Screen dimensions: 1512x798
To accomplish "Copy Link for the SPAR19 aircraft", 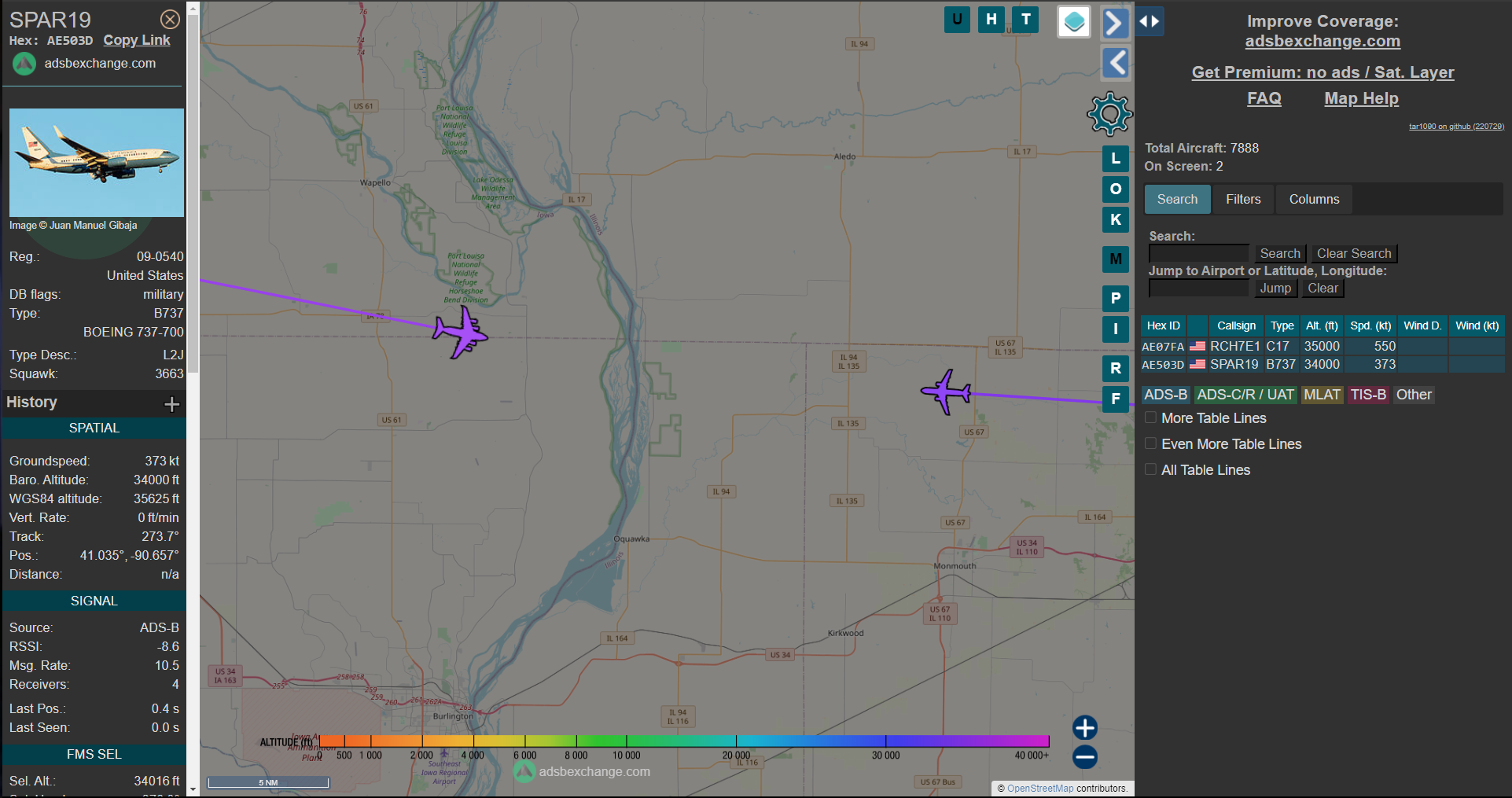I will (x=137, y=40).
